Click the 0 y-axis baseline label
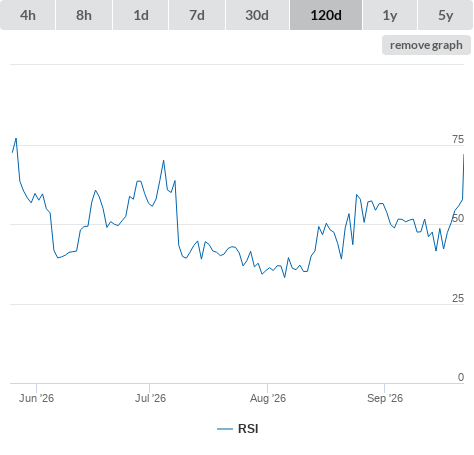474x455 pixels. click(x=461, y=377)
